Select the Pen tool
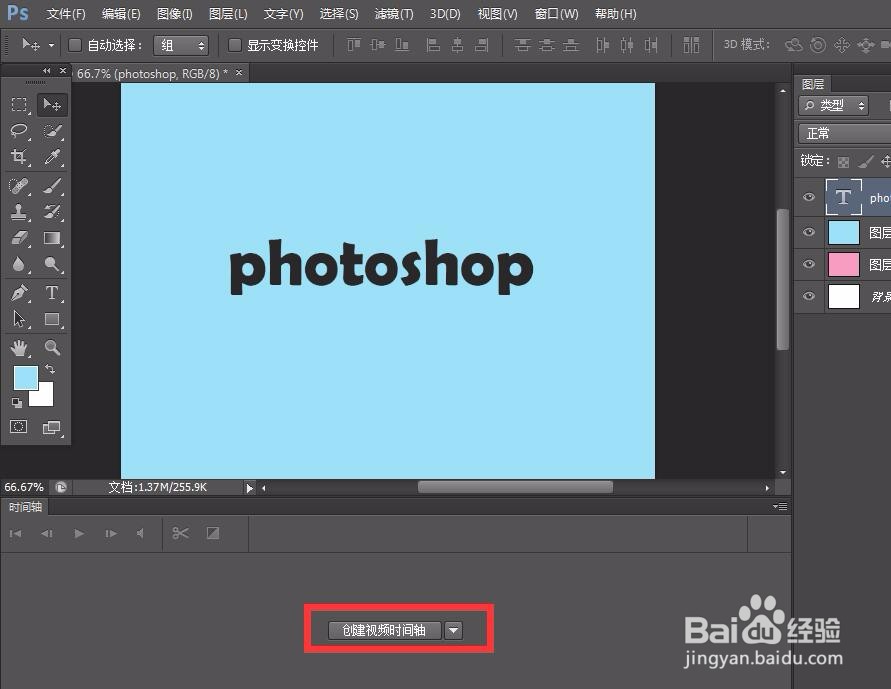891x689 pixels. pyautogui.click(x=19, y=293)
